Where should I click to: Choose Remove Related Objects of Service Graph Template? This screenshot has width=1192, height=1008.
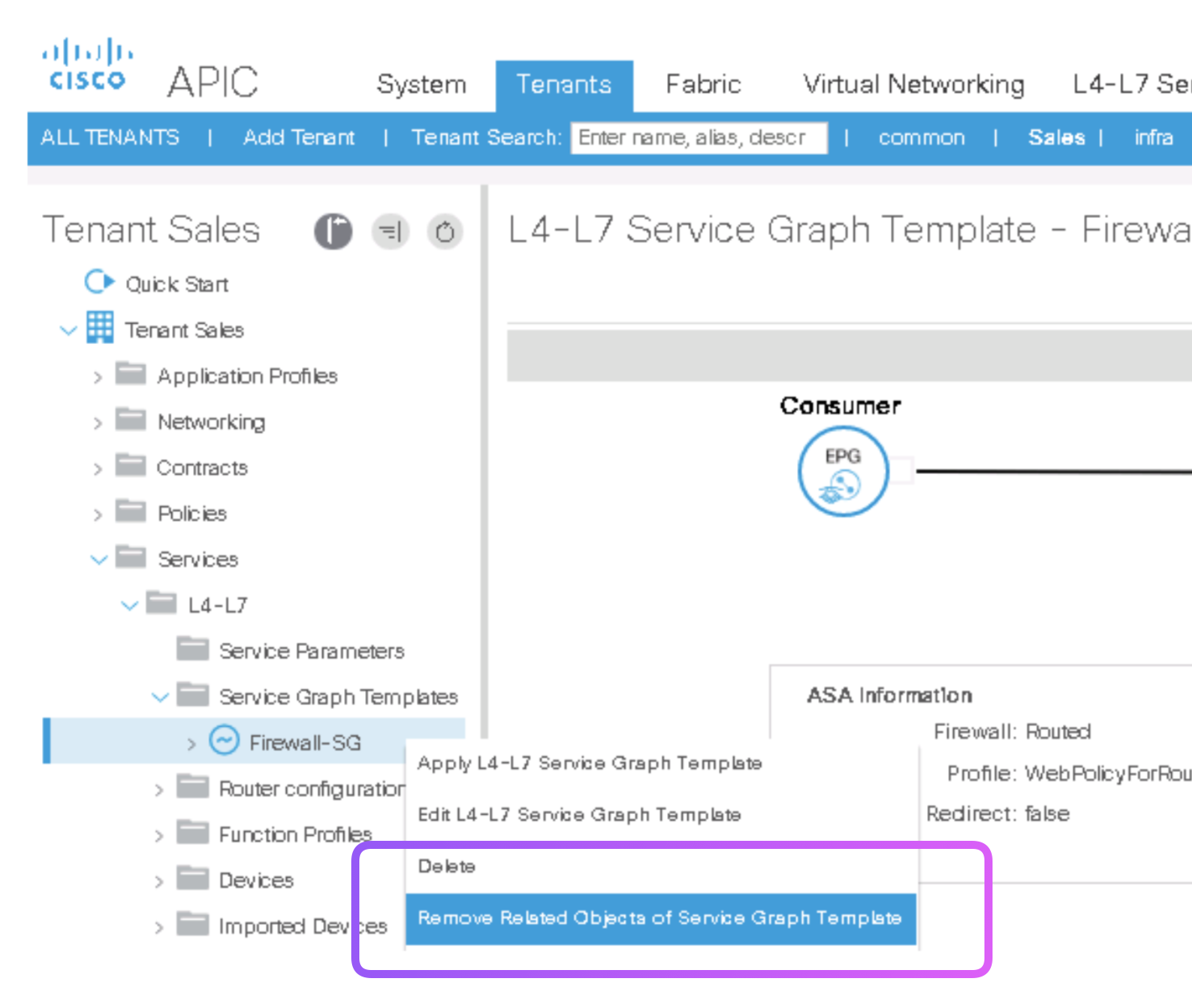click(x=659, y=918)
